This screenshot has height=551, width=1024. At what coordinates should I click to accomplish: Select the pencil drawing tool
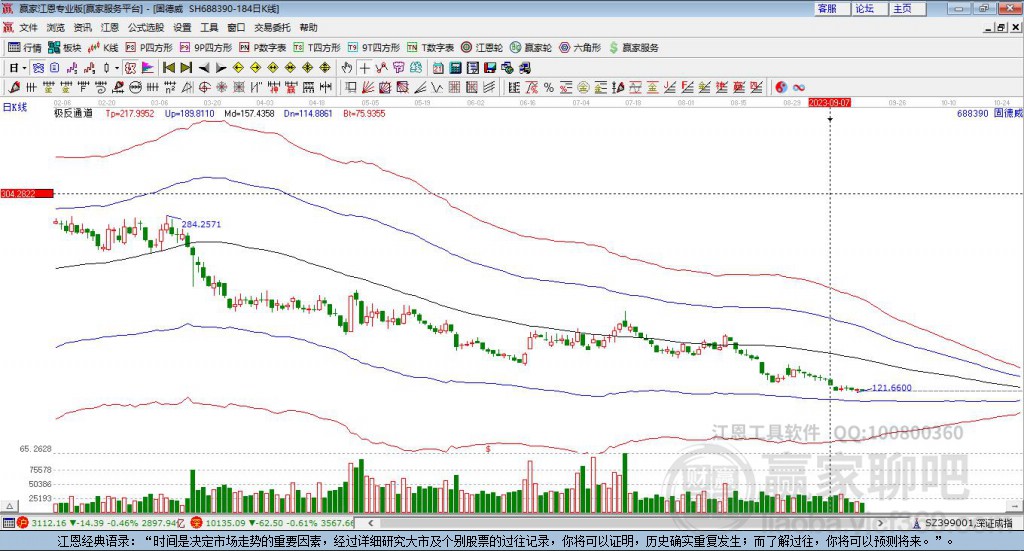pos(14,87)
